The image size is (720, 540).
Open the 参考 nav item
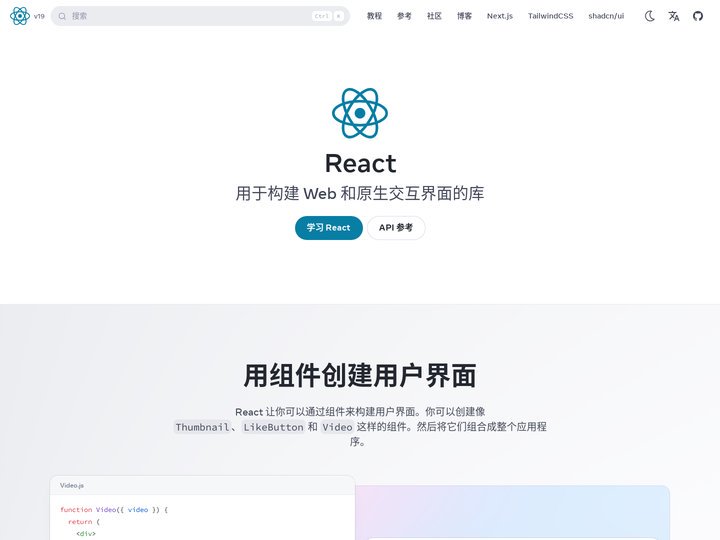[404, 16]
